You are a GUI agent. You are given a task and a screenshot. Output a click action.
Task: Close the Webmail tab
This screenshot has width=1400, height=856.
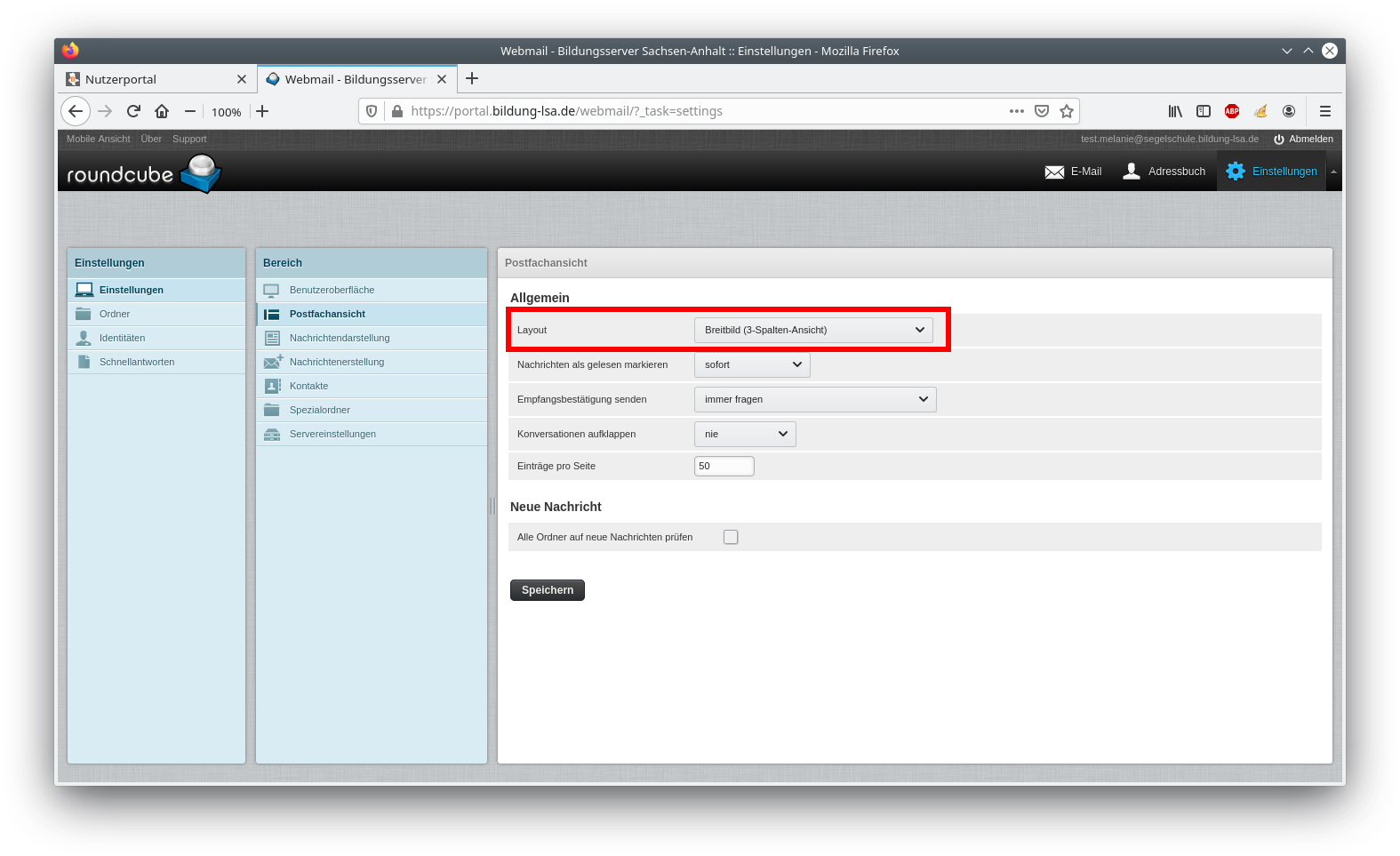[442, 79]
